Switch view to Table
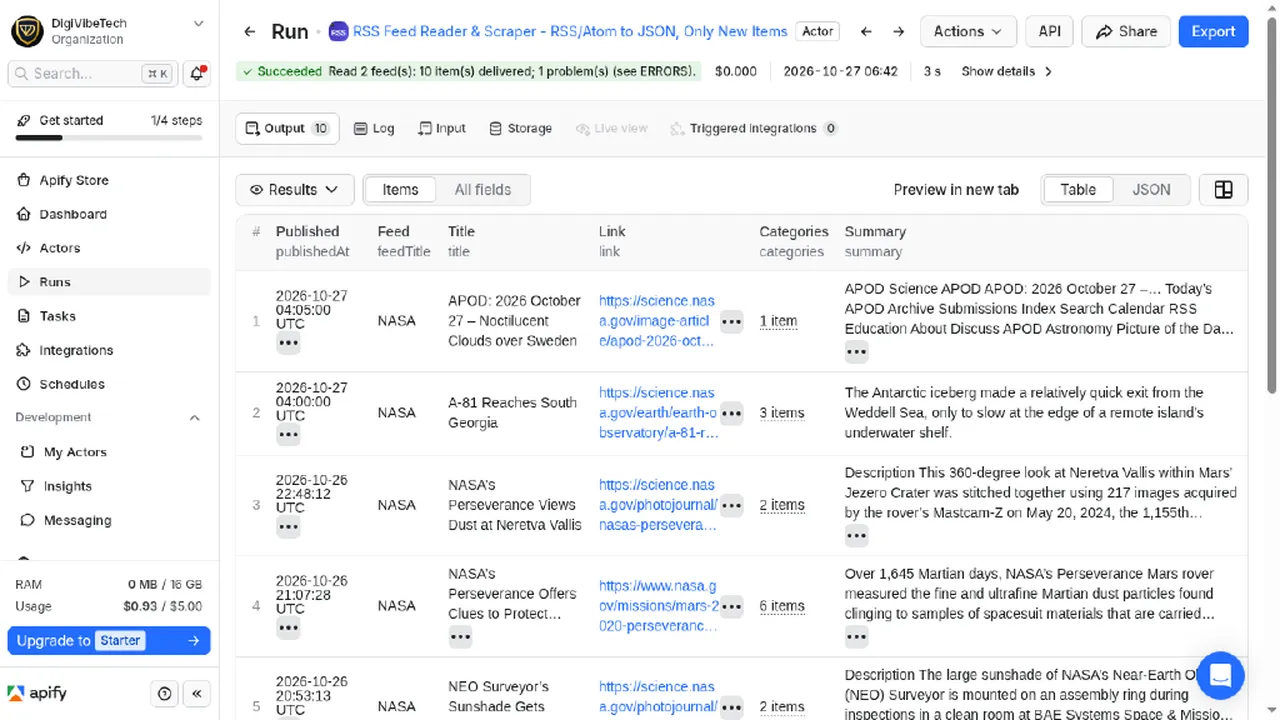The height and width of the screenshot is (720, 1280). 1078,190
